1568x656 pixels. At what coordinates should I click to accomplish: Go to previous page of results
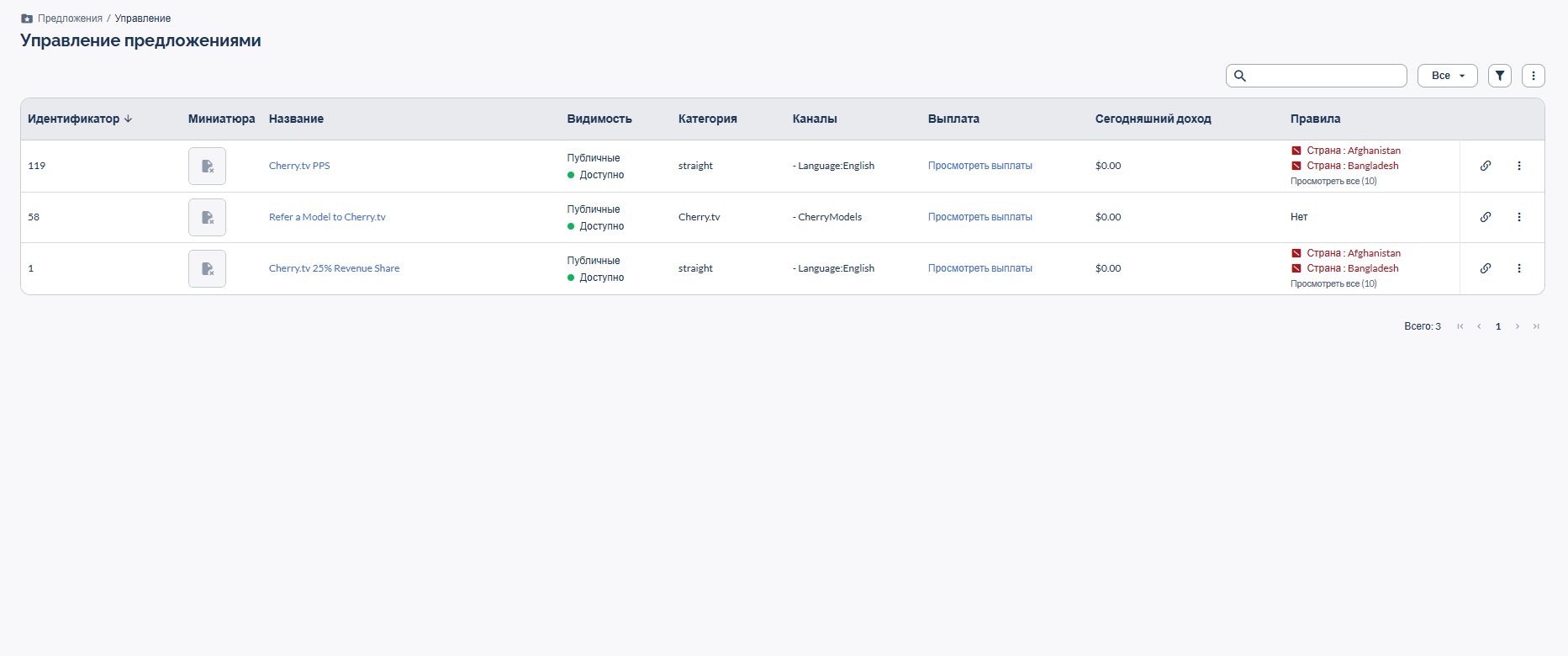pos(1479,326)
